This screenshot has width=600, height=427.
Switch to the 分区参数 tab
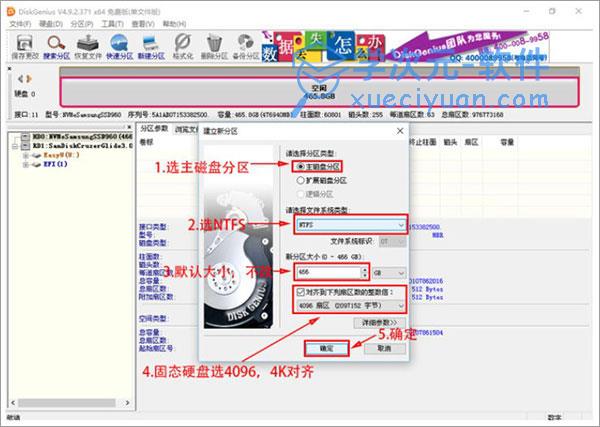coord(154,129)
